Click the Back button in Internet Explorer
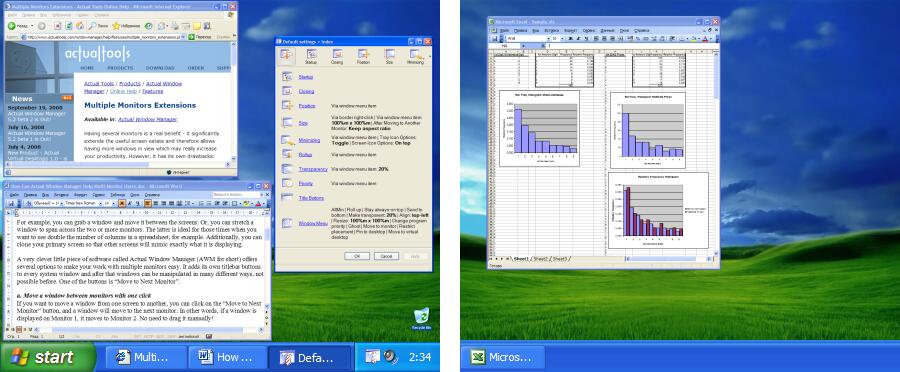900x372 pixels. pos(19,26)
